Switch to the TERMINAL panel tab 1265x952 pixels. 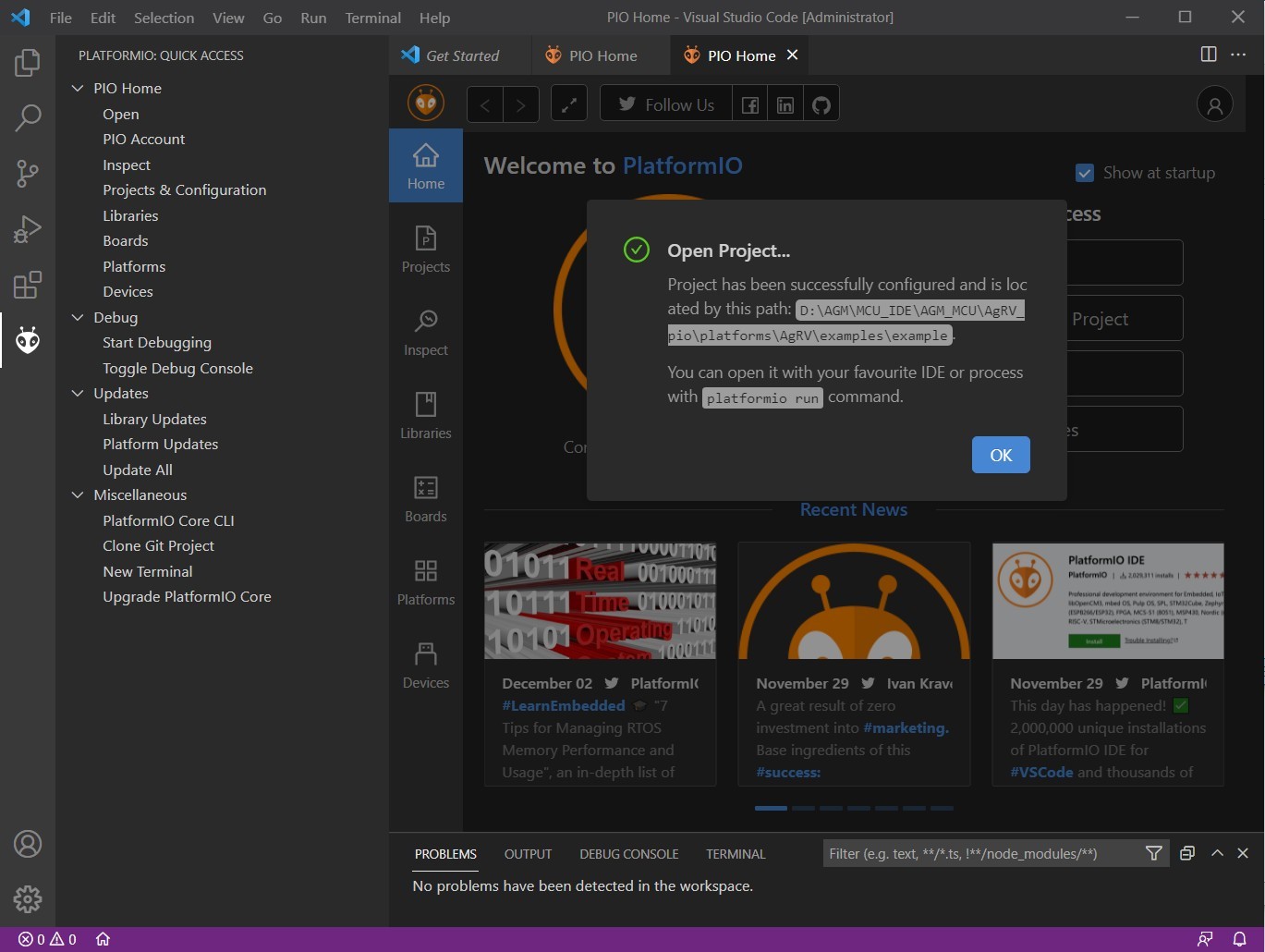pos(736,854)
